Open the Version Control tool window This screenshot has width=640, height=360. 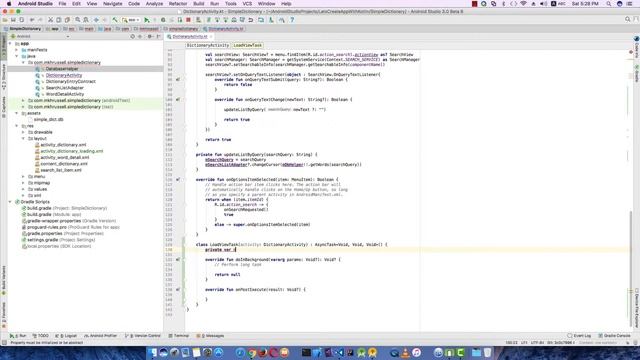pos(143,336)
